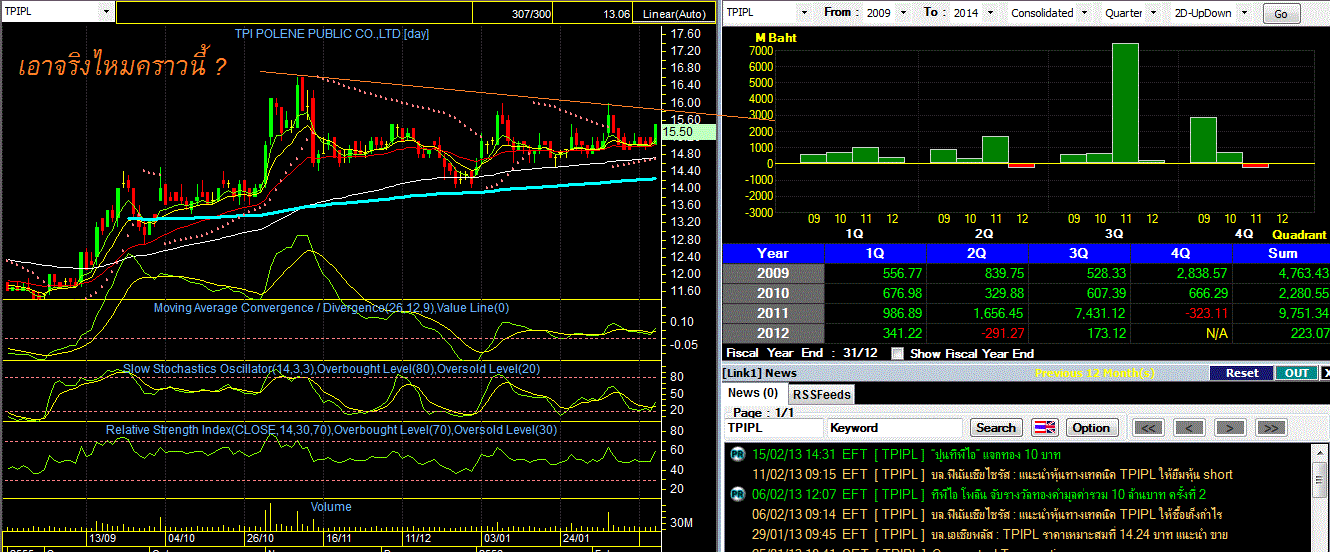Click the -291.27 cell for 2012 2Q
This screenshot has width=1330, height=552.
click(x=977, y=333)
